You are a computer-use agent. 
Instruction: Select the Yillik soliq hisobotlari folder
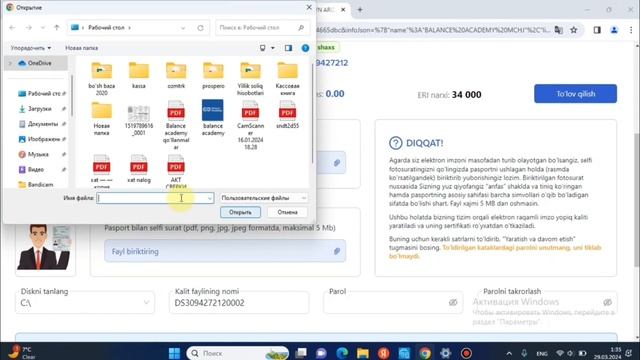pos(250,79)
